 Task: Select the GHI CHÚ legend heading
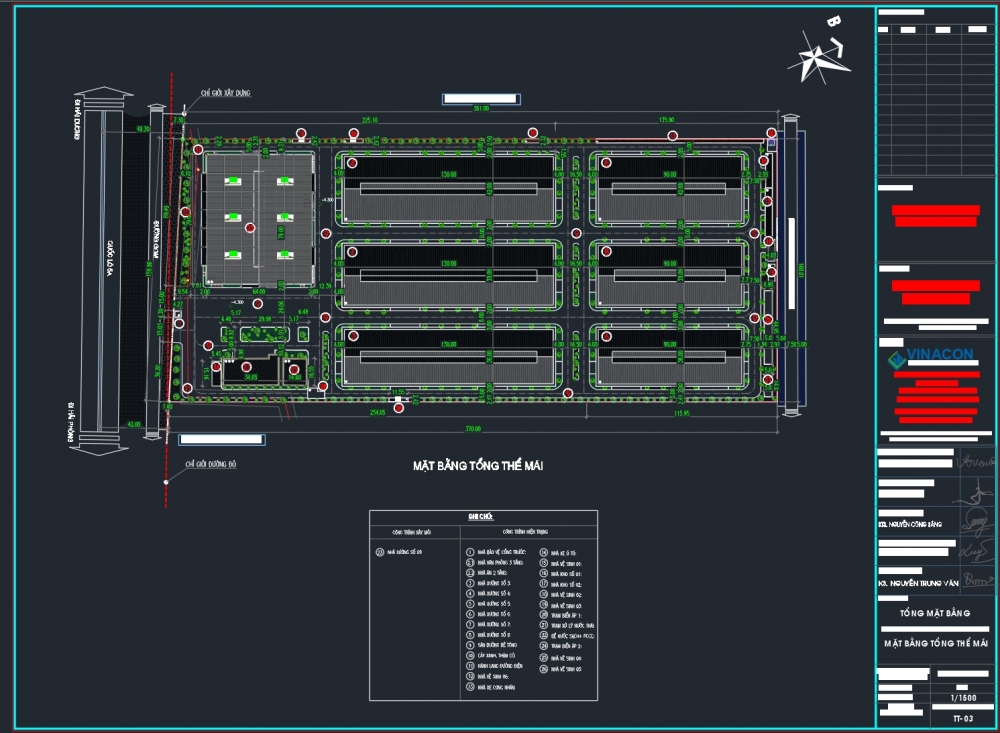click(482, 517)
